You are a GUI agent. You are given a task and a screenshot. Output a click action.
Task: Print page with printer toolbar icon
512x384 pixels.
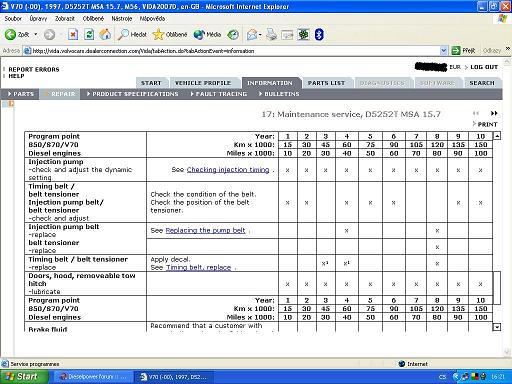pos(271,34)
